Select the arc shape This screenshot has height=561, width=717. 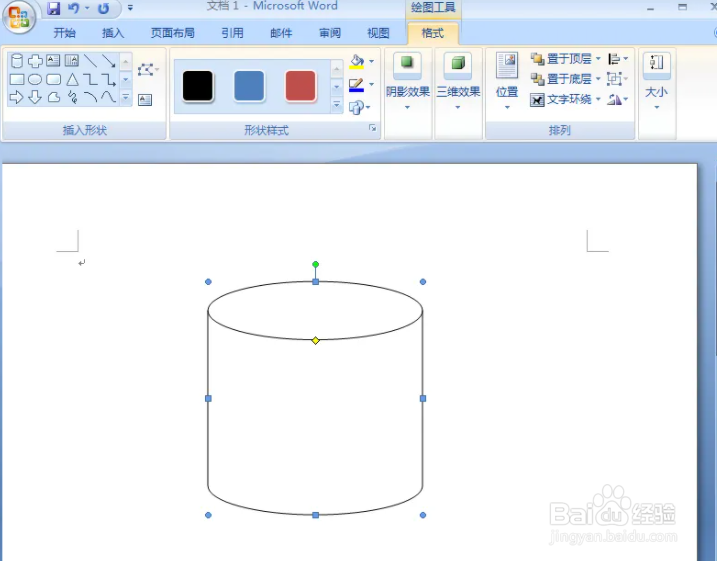[x=90, y=97]
